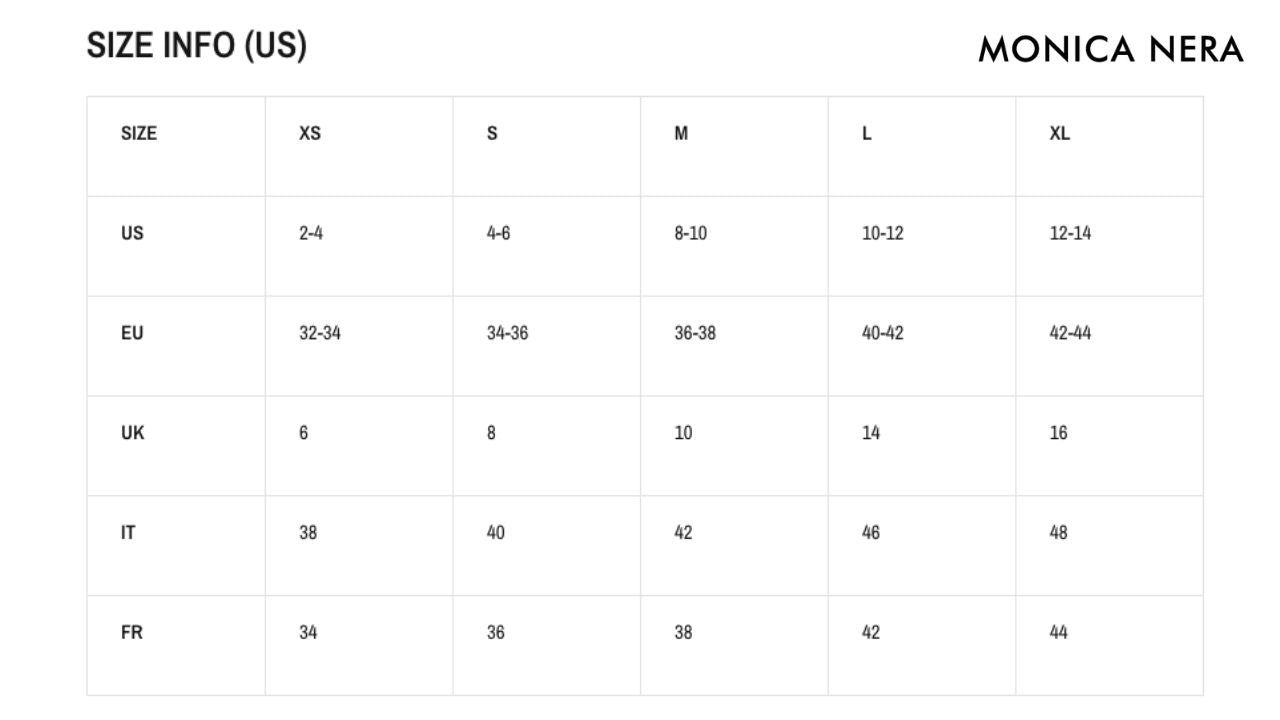
Task: Click UK size 16 cell
Action: coord(1058,433)
